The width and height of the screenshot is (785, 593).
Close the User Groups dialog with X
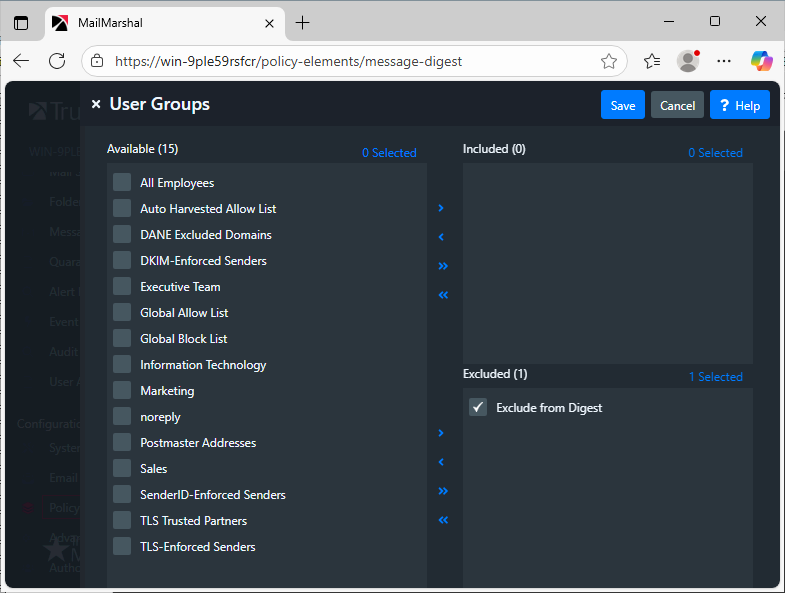96,105
